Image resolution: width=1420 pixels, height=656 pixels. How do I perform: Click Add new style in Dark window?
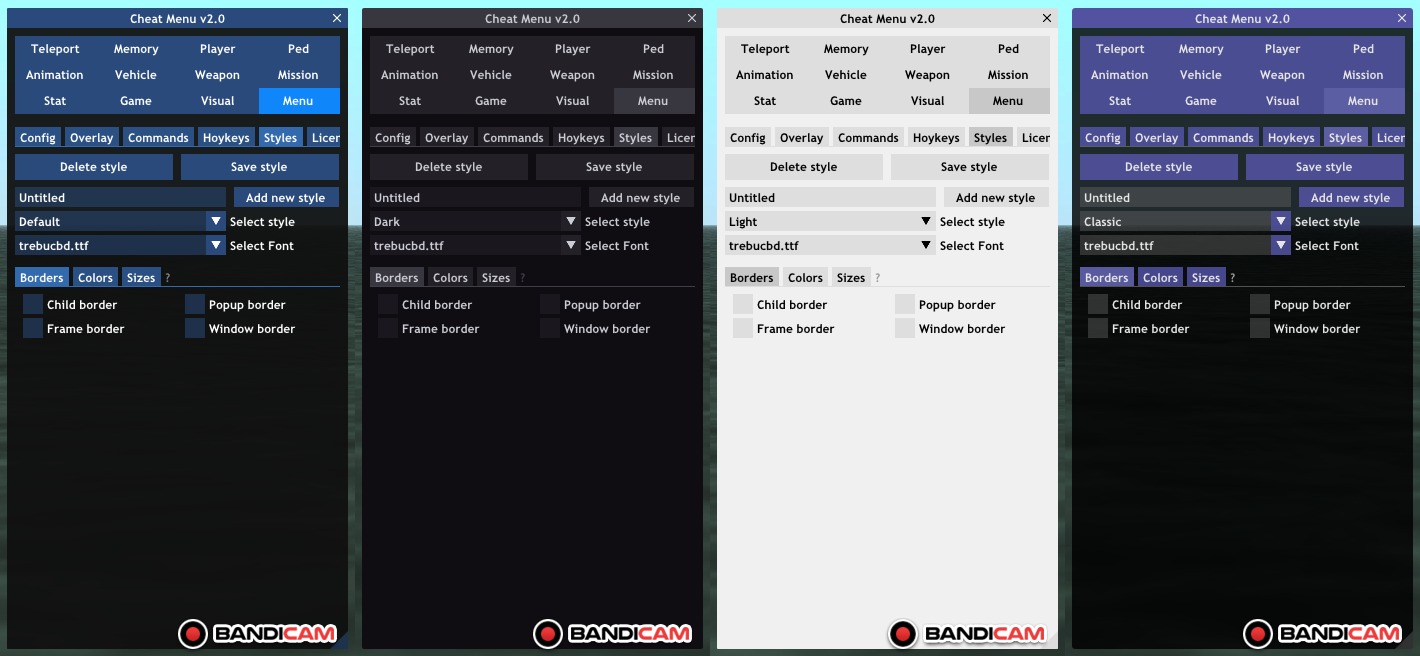(640, 197)
